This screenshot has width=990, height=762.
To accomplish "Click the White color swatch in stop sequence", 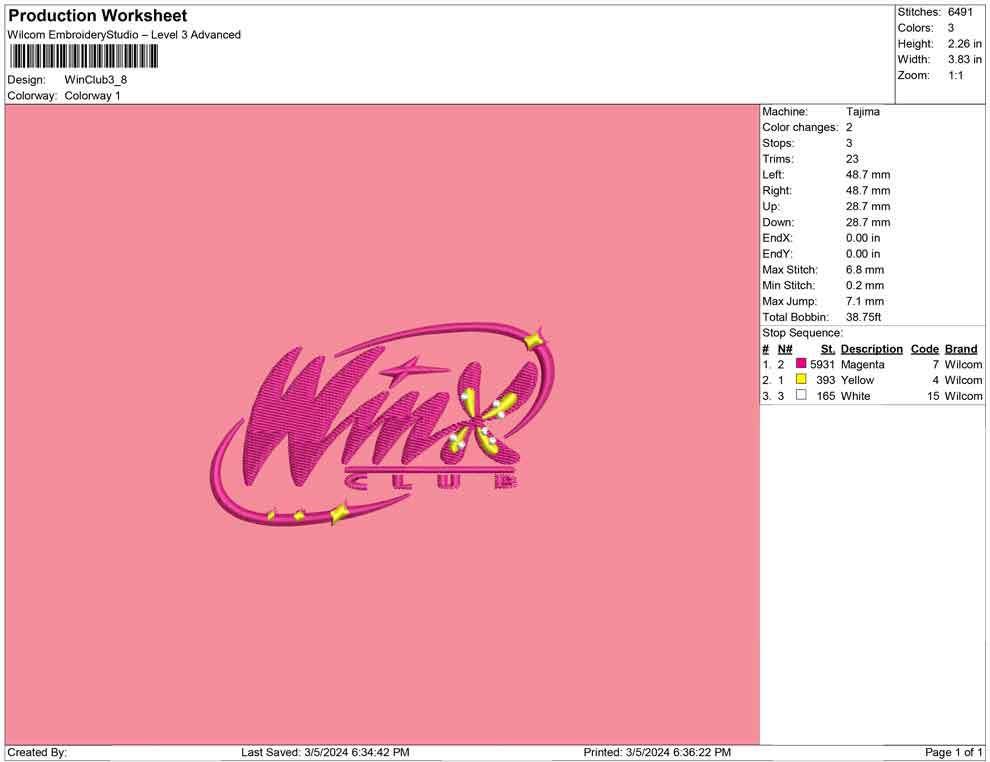I will click(801, 395).
